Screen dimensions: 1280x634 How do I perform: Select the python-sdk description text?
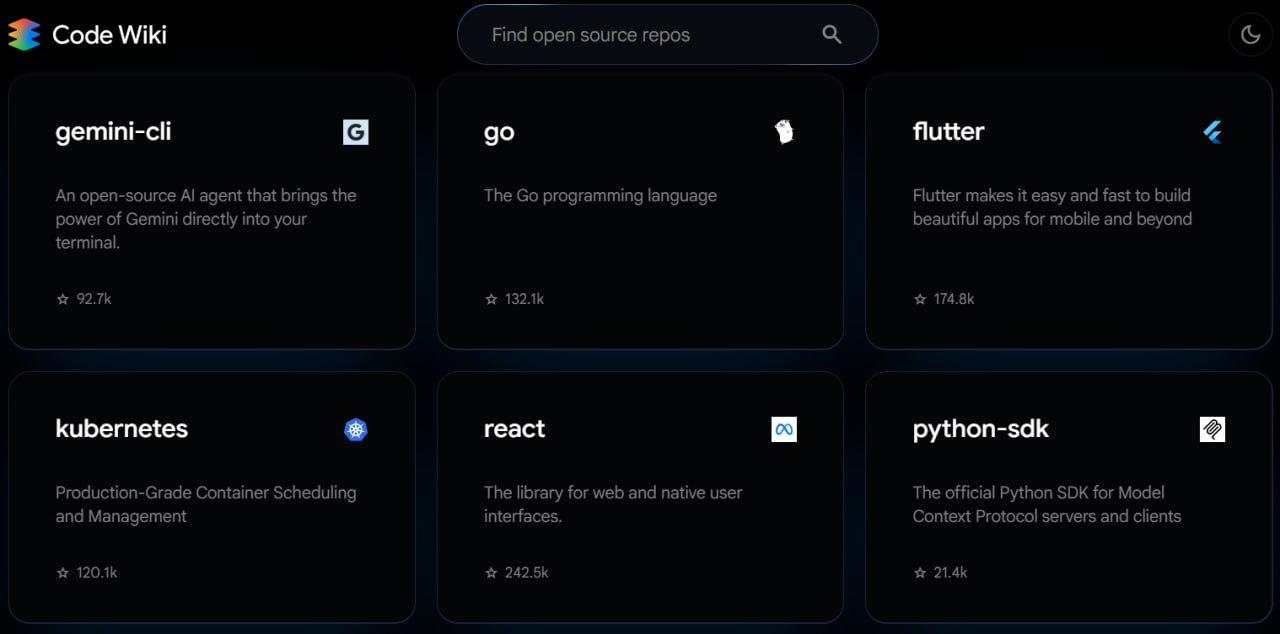tap(1047, 504)
